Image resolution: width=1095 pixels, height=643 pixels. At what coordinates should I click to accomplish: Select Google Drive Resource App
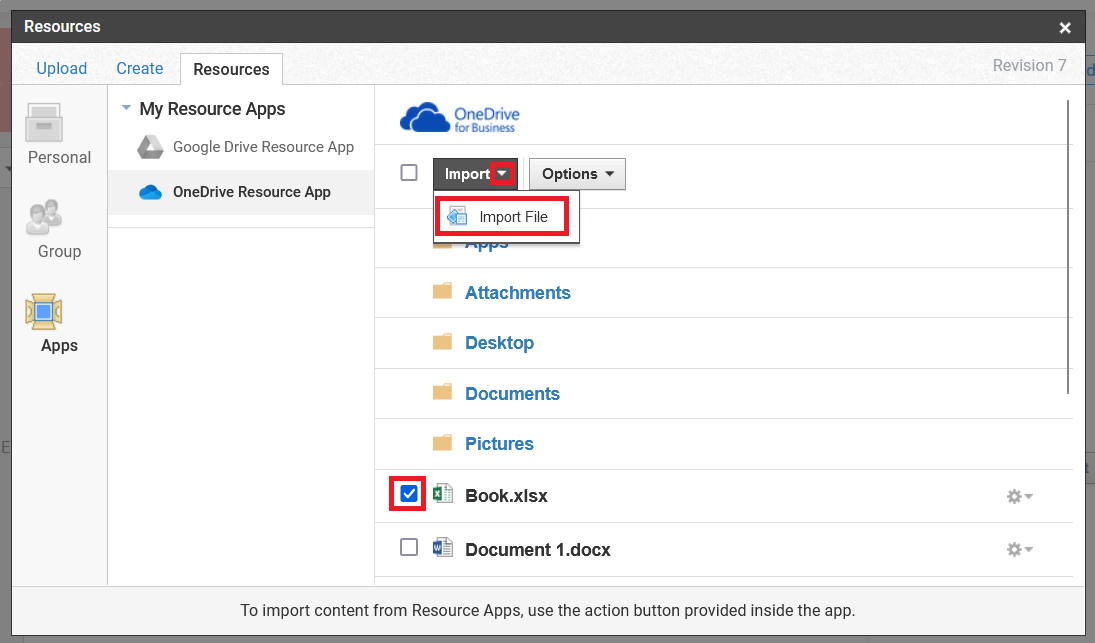263,147
